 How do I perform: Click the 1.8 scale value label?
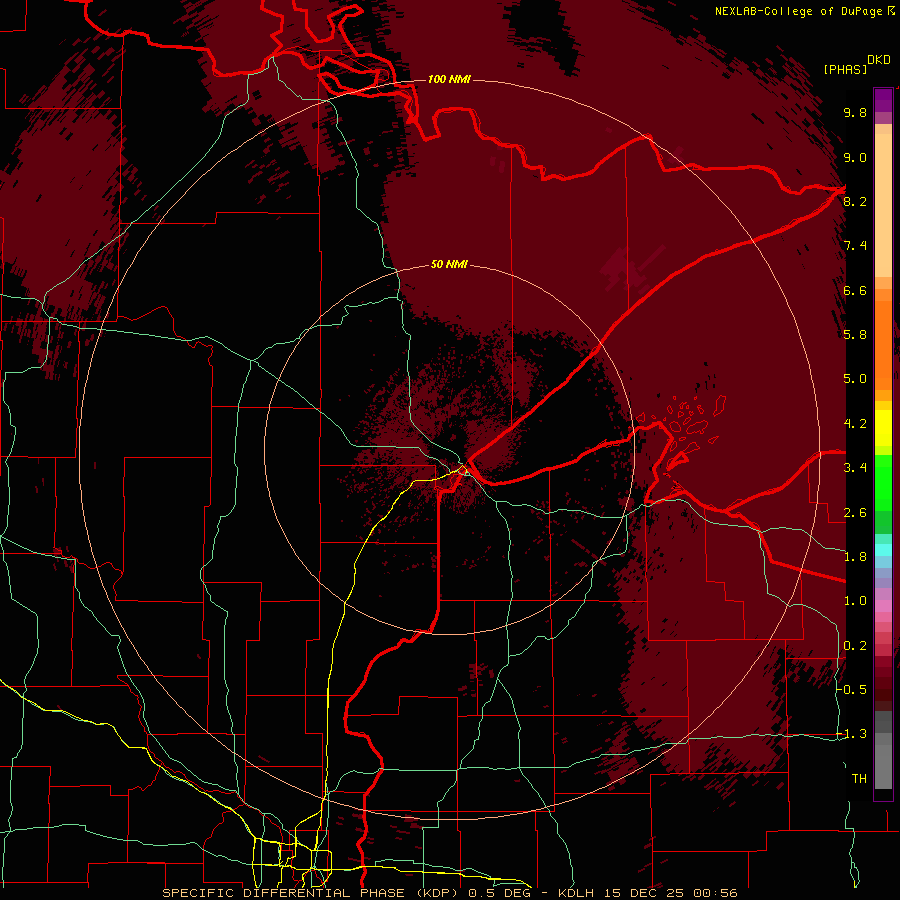(855, 556)
